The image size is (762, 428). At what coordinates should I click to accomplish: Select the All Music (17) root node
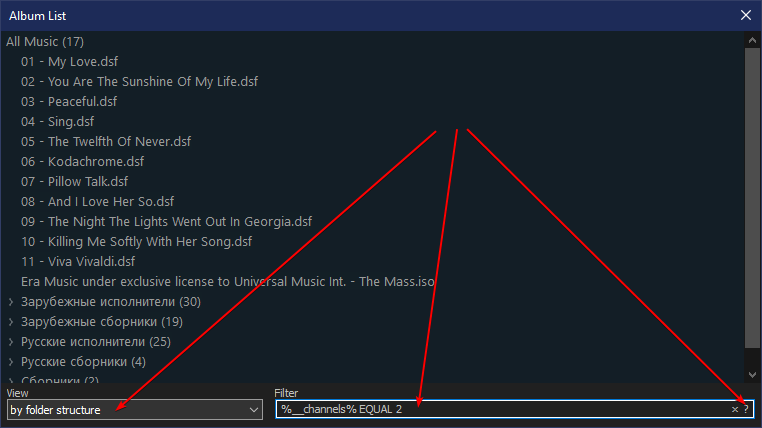click(x=45, y=42)
